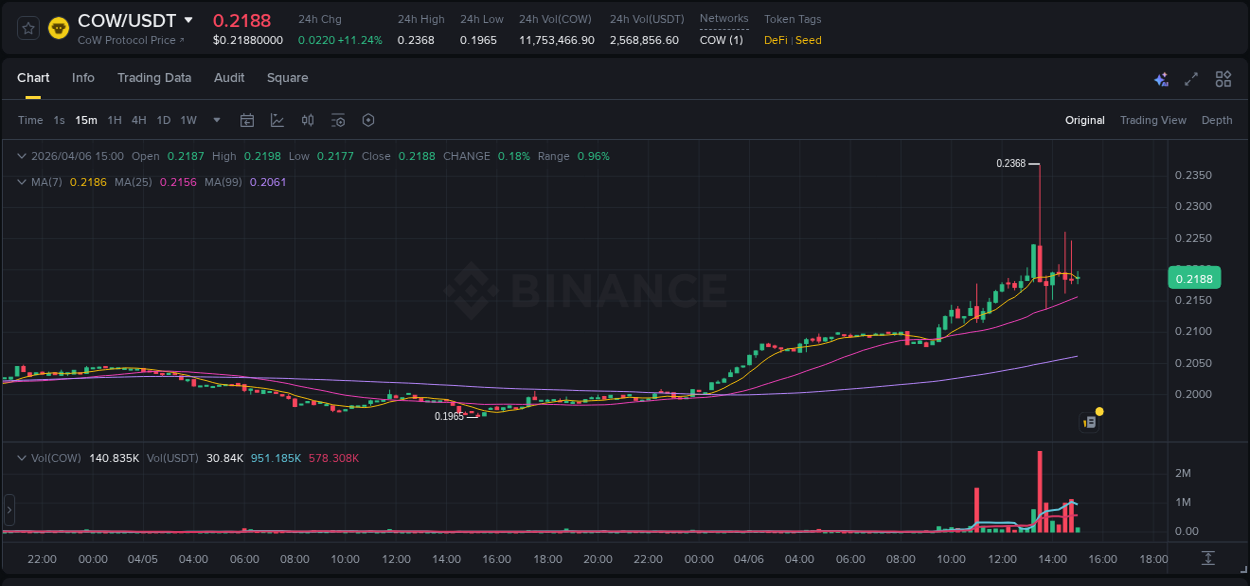Collapse the Vol(COW) indicator chevron

(22, 458)
